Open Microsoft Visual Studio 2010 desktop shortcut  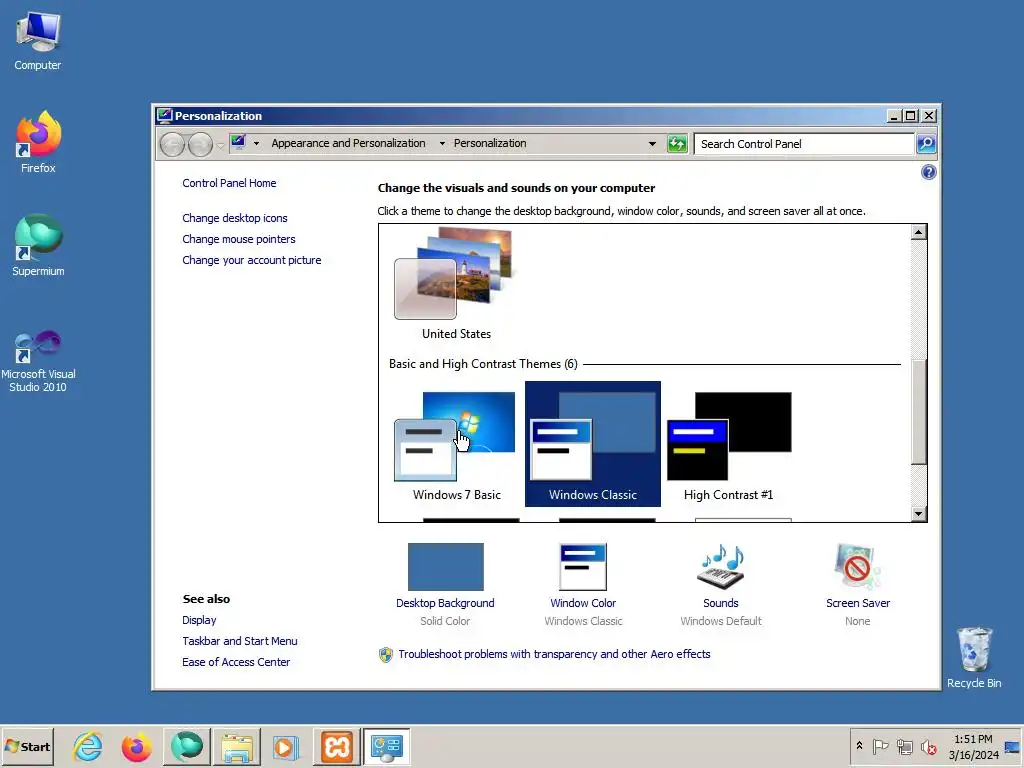pyautogui.click(x=38, y=361)
